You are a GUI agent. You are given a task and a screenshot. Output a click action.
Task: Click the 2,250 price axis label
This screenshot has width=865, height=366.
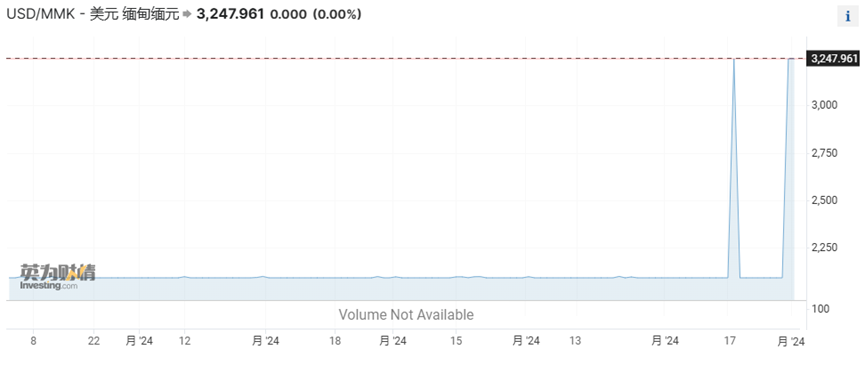pos(824,248)
